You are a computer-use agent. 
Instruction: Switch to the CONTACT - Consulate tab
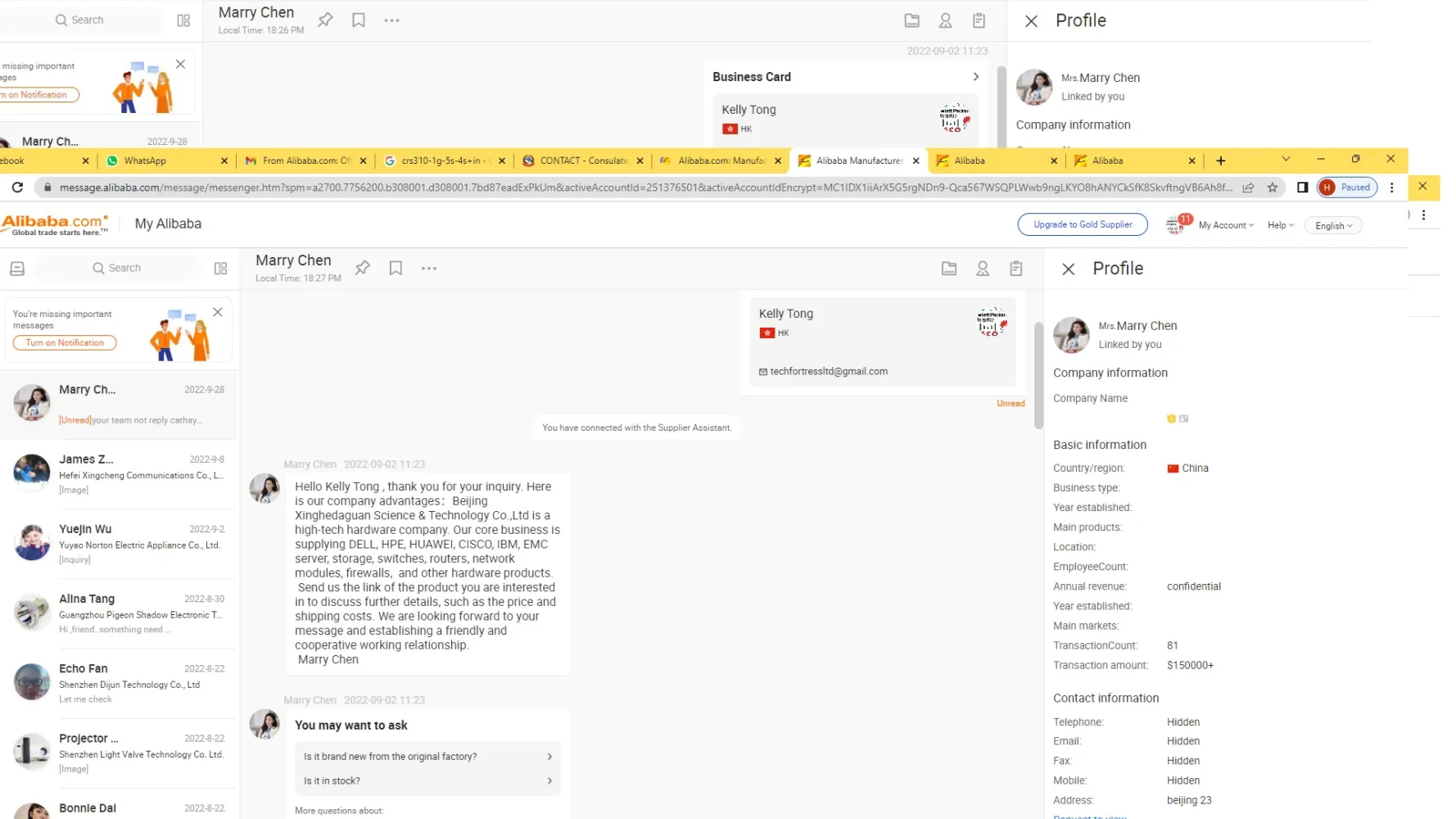[x=583, y=161]
